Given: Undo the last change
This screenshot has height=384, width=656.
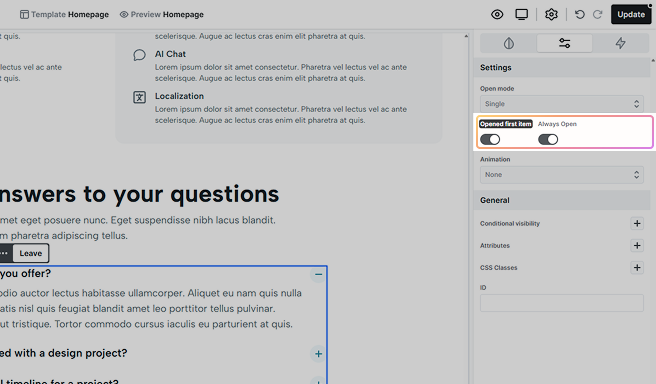Looking at the screenshot, I should [579, 15].
